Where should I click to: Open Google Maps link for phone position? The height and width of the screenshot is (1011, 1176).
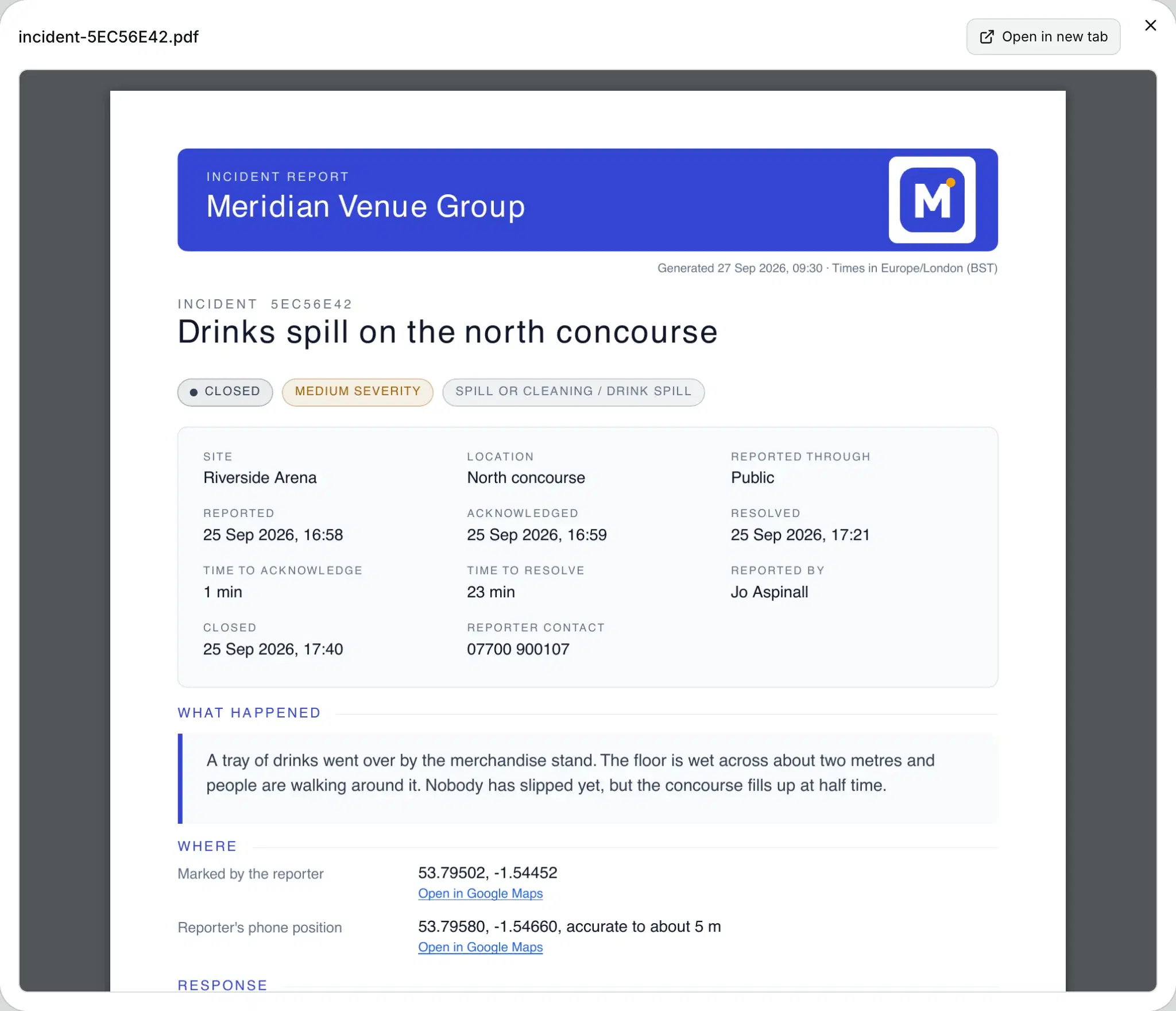[480, 947]
